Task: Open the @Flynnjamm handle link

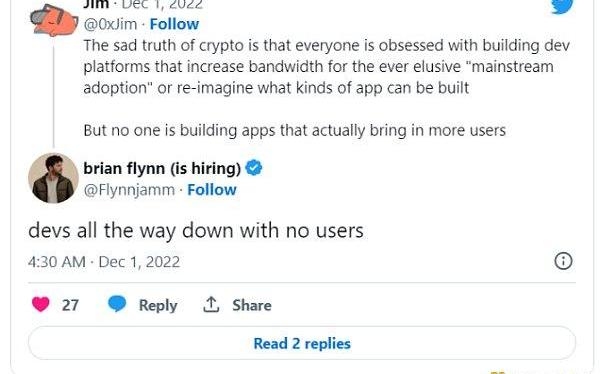Action: [x=129, y=190]
